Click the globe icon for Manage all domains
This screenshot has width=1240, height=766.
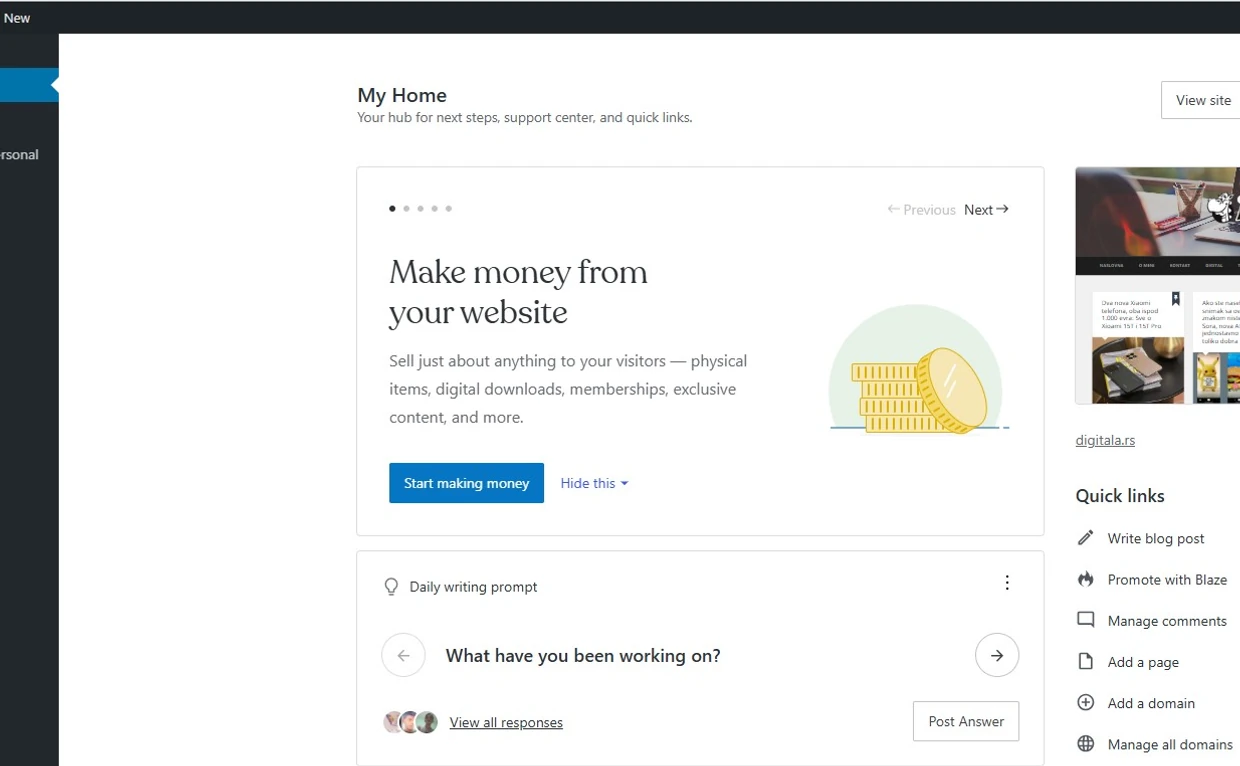pyautogui.click(x=1085, y=744)
